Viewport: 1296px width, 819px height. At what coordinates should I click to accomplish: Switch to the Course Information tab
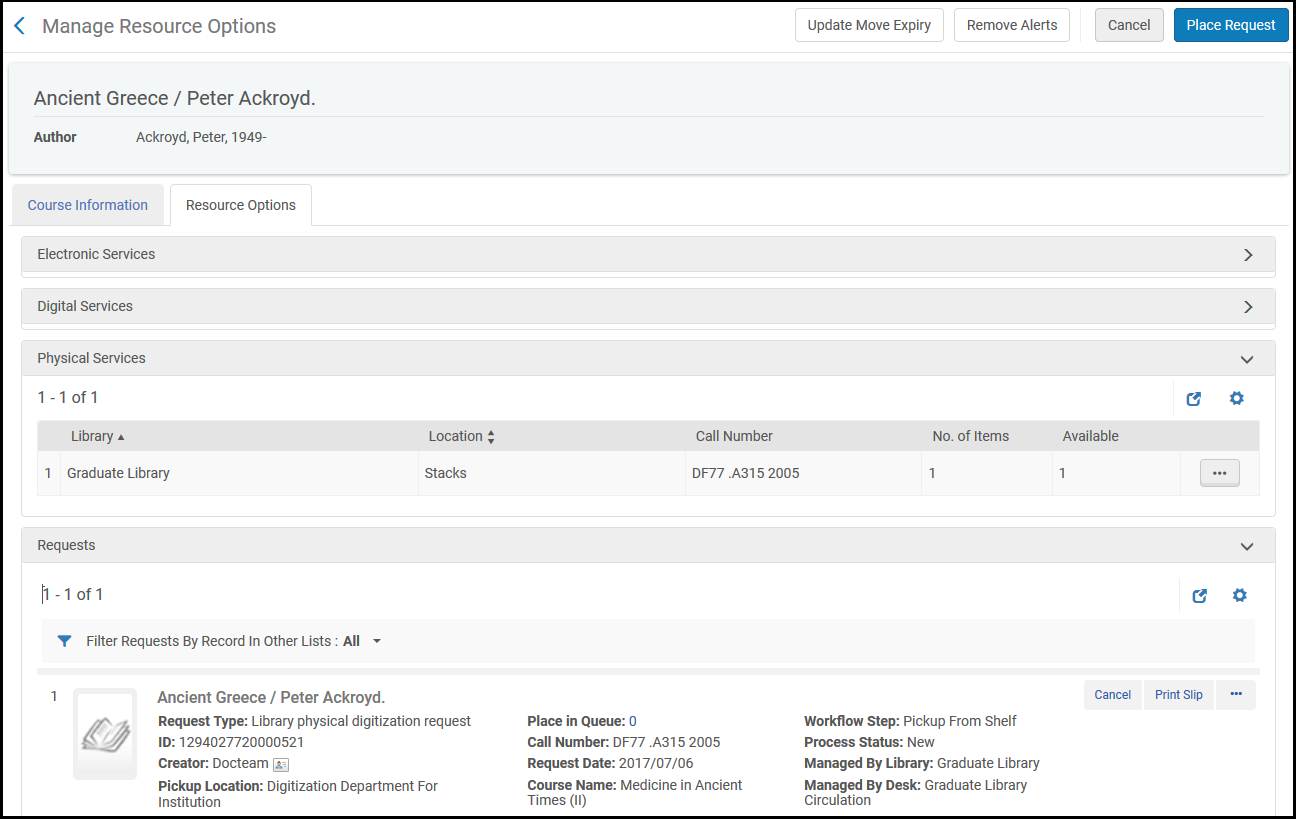coord(88,205)
